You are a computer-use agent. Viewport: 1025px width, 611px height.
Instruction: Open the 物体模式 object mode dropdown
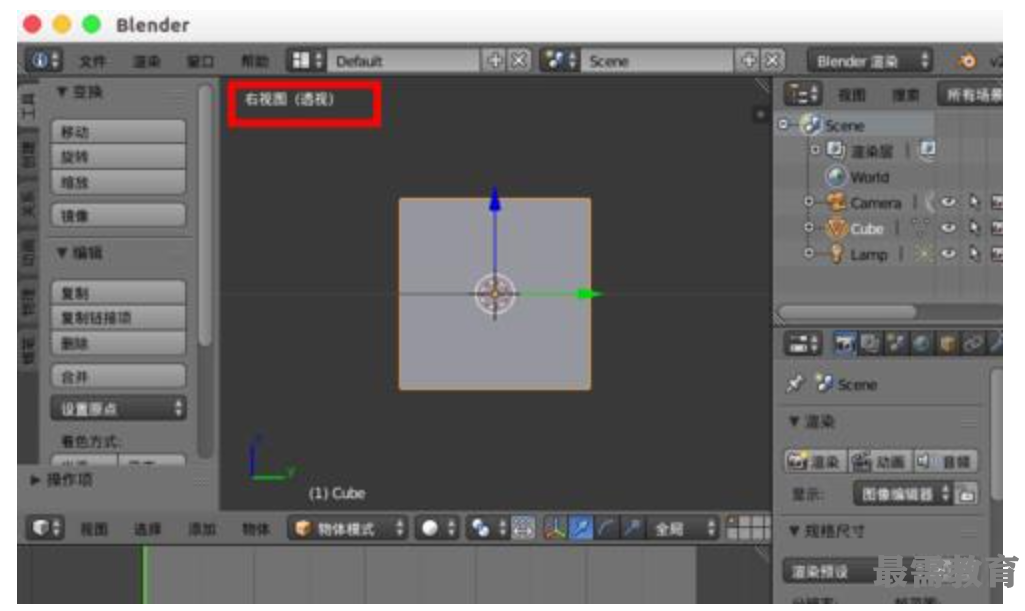(348, 528)
